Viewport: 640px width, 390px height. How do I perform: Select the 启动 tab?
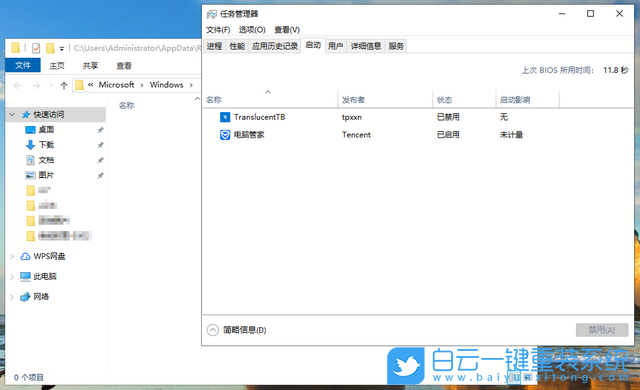pyautogui.click(x=313, y=45)
